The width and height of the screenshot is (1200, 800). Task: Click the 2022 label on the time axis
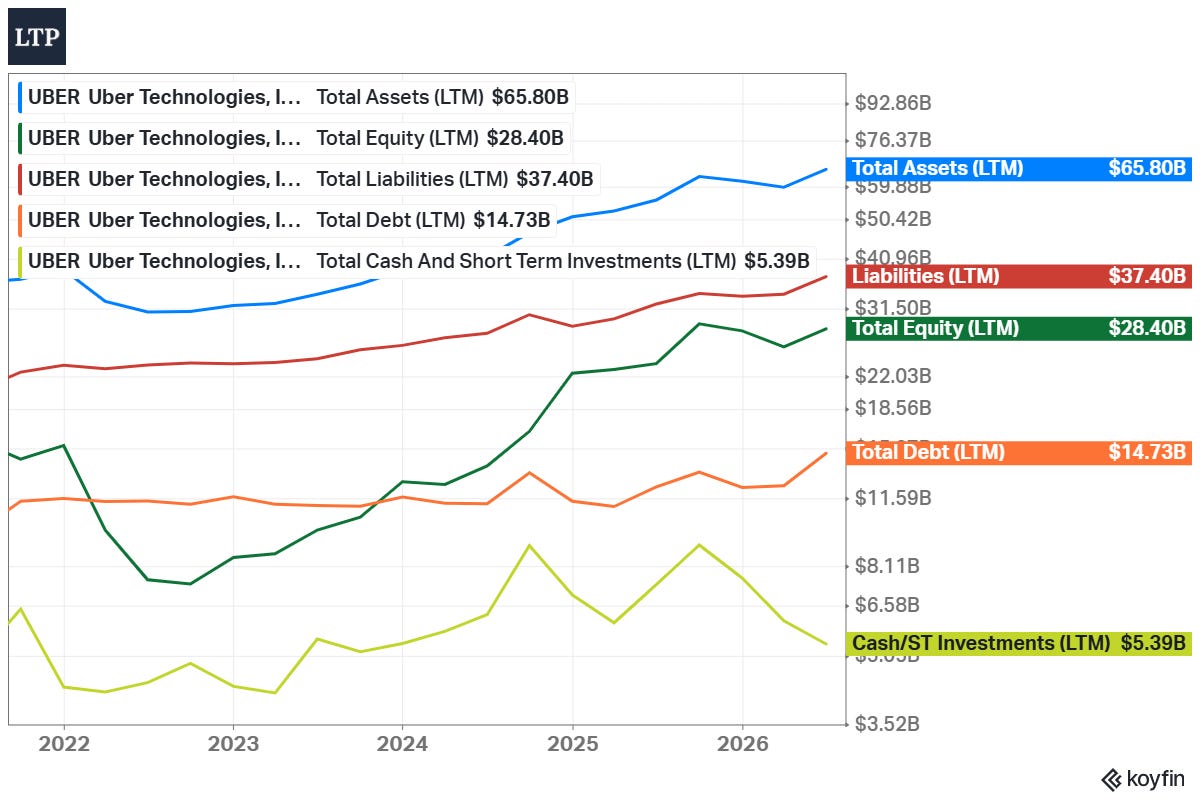pyautogui.click(x=63, y=744)
